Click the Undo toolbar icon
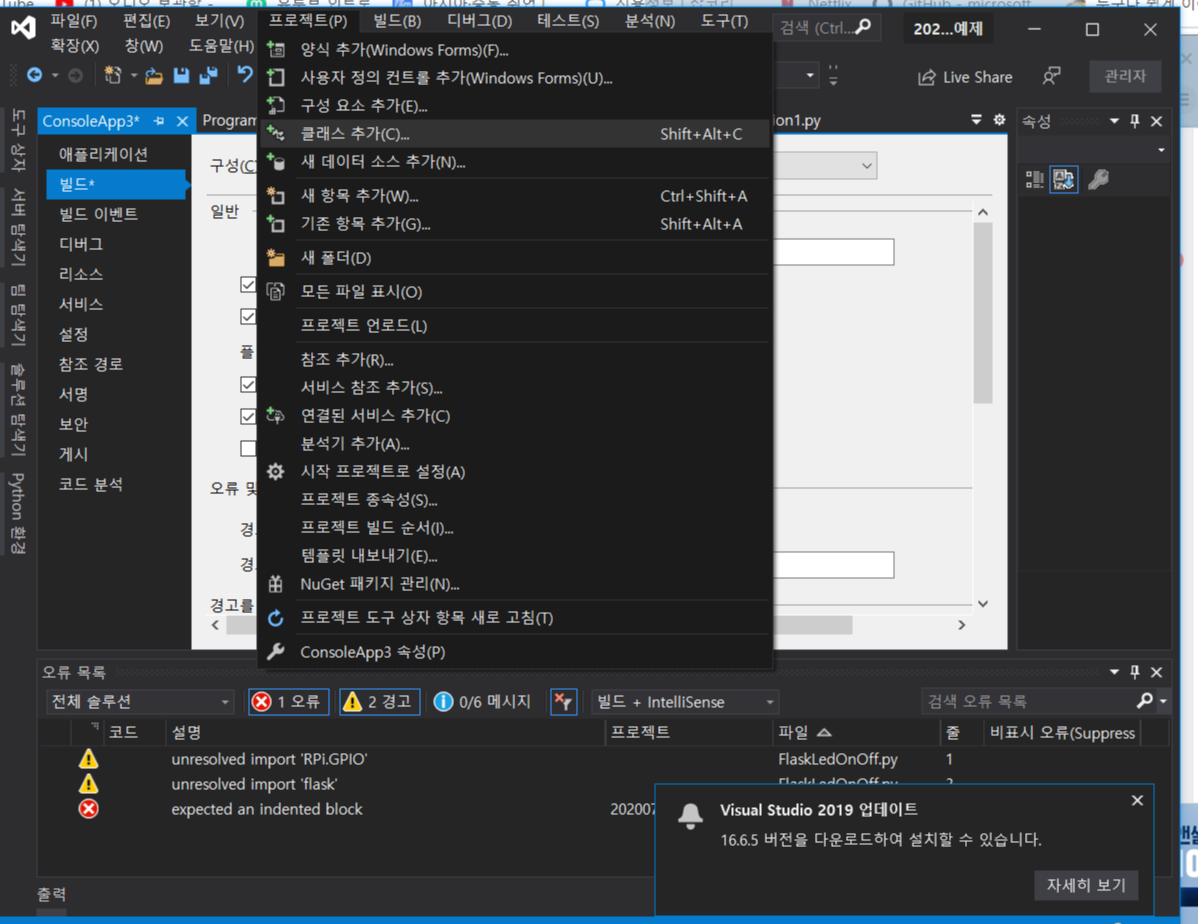 click(x=244, y=75)
